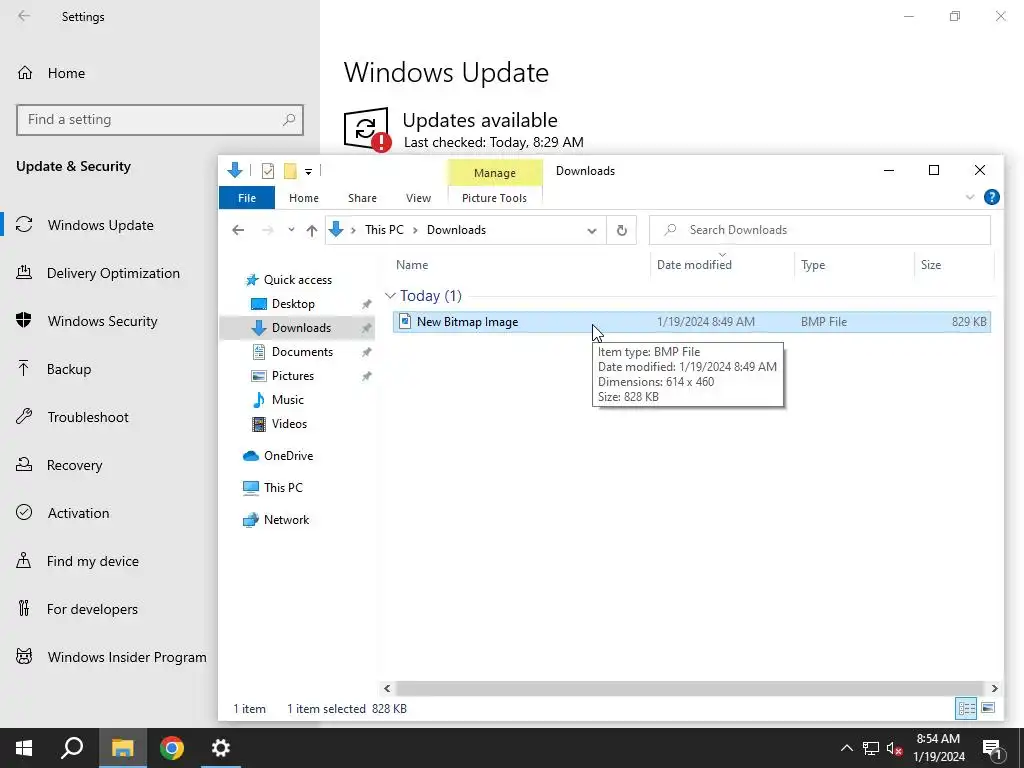Viewport: 1024px width, 768px height.
Task: Switch to Large thumbnails view button
Action: click(988, 708)
